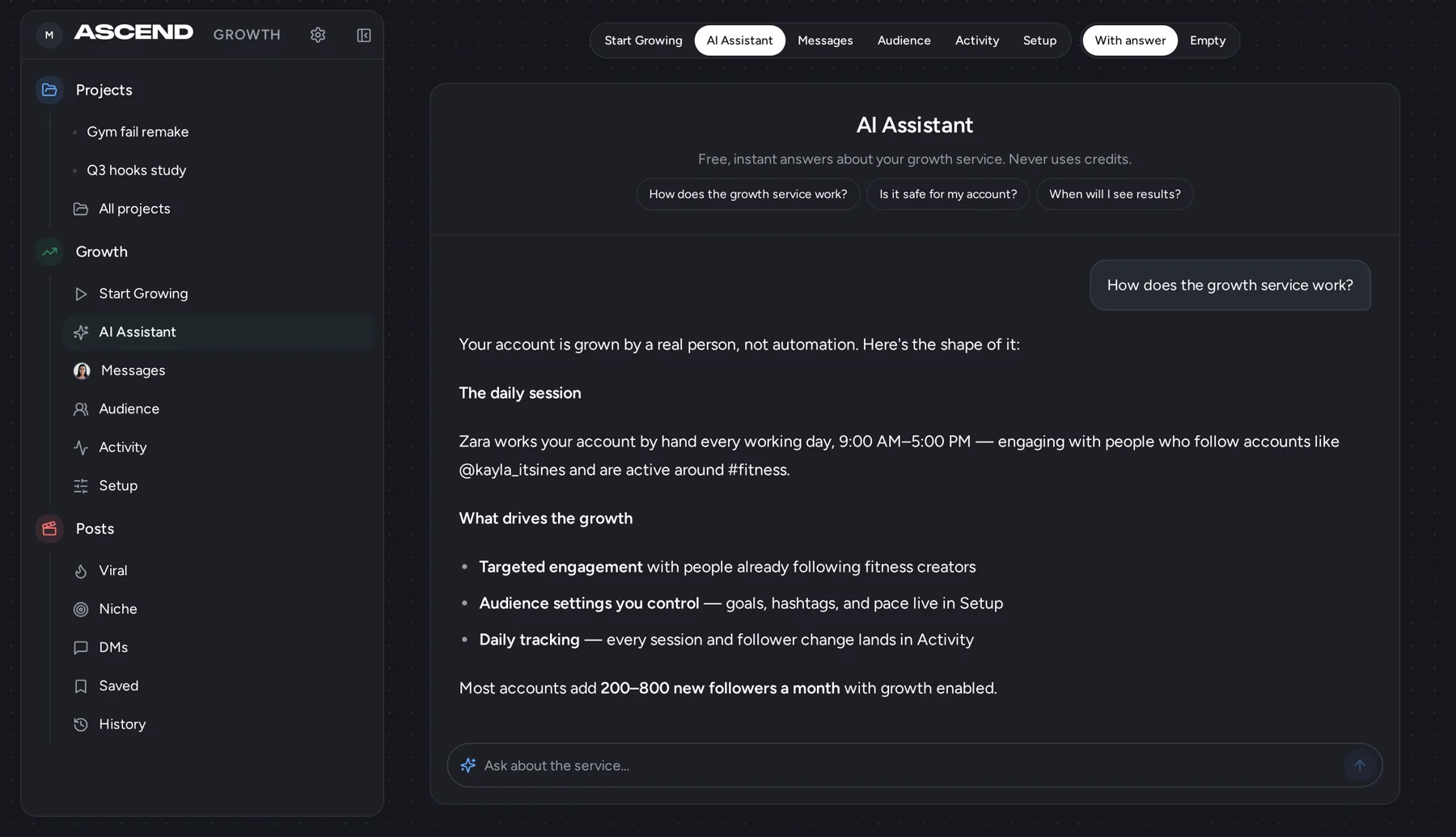Viewport: 1456px width, 837px height.
Task: Open Niche posts in sidebar
Action: click(x=220, y=609)
